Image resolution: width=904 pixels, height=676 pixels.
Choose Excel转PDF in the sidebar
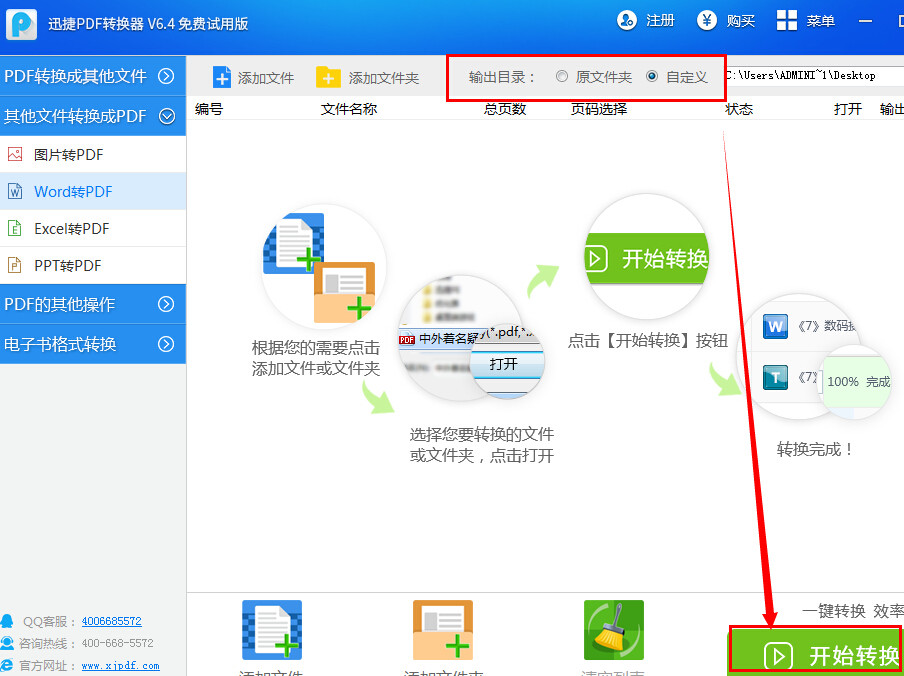pyautogui.click(x=93, y=228)
